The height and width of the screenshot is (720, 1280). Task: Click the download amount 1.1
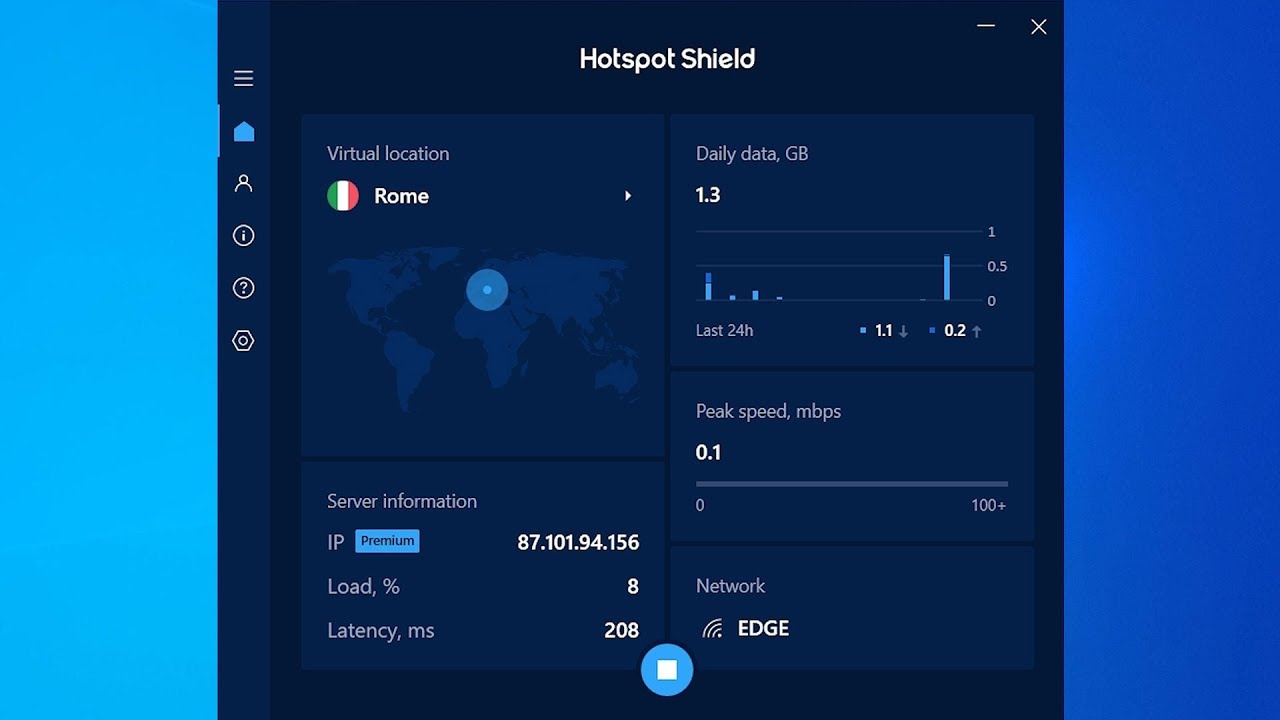(x=883, y=331)
